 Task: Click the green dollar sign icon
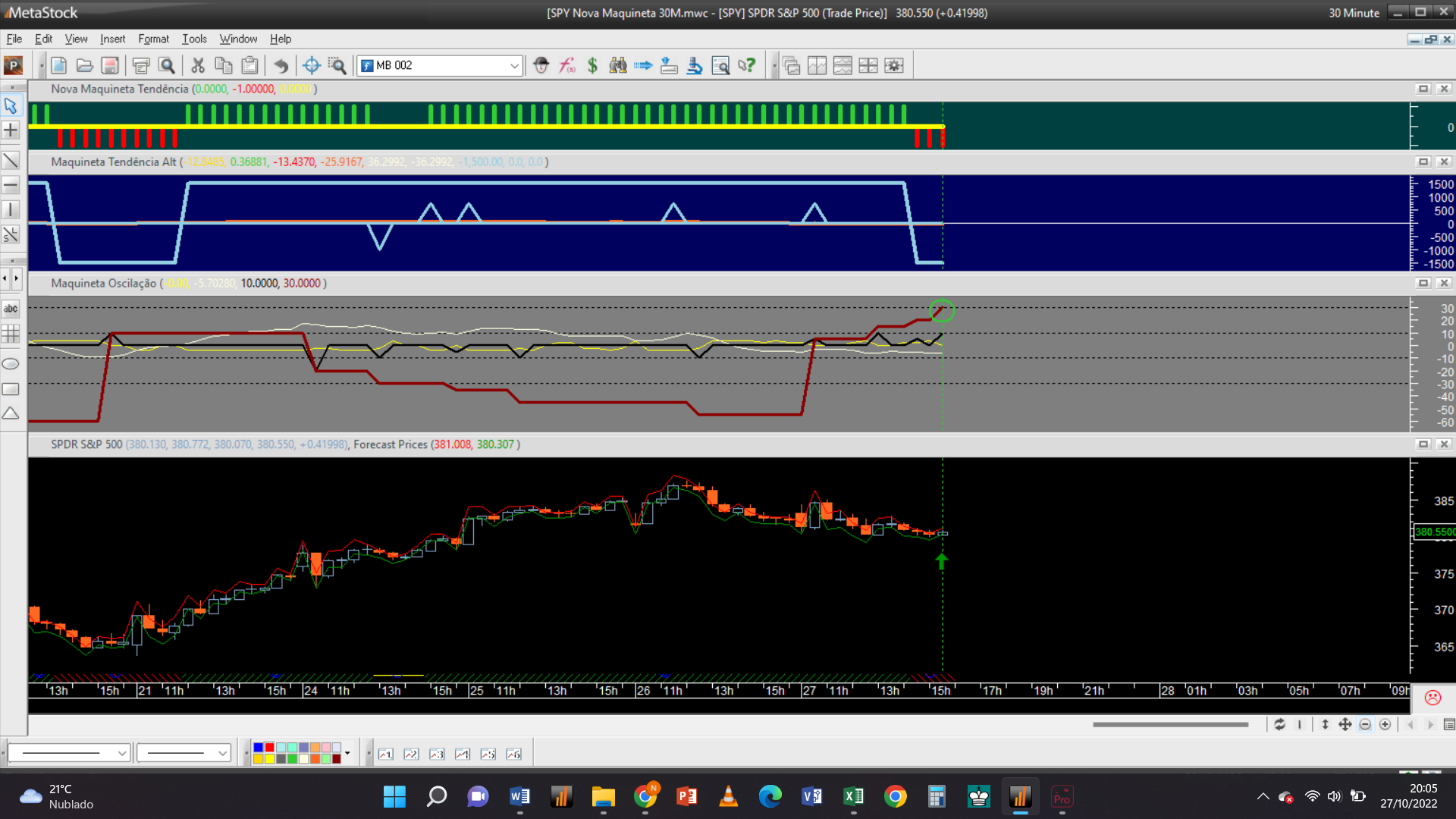point(592,66)
